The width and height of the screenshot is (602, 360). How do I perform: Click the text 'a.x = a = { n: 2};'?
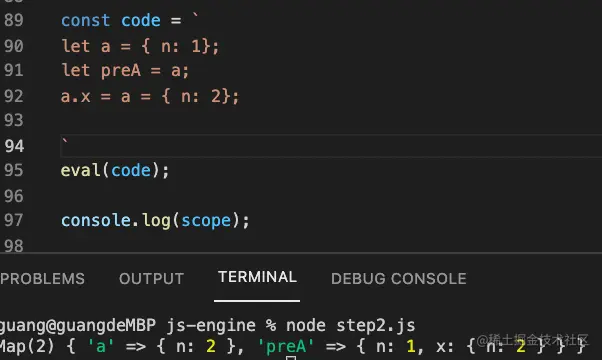150,96
